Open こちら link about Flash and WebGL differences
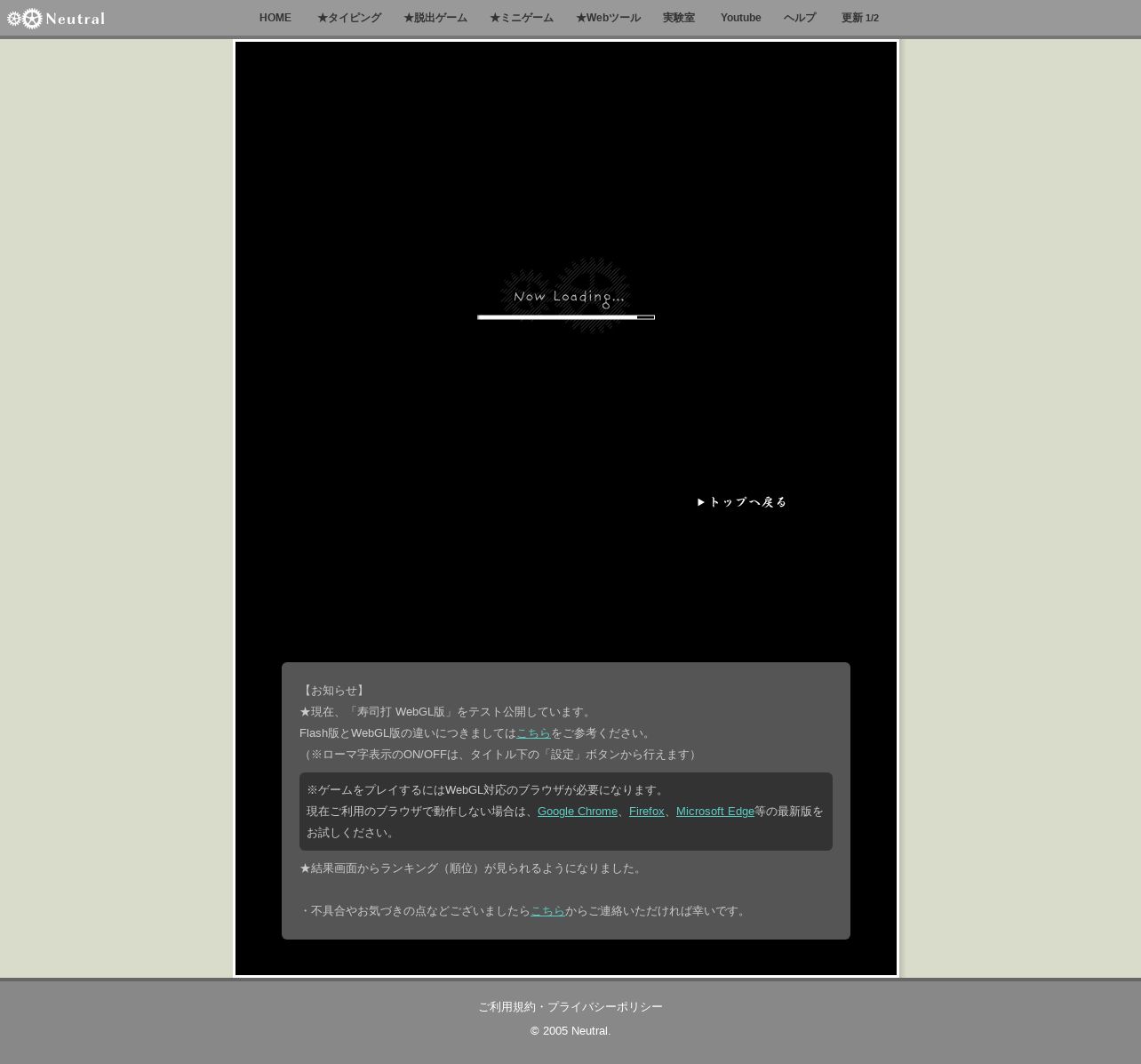Viewport: 1141px width, 1064px height. [x=533, y=733]
